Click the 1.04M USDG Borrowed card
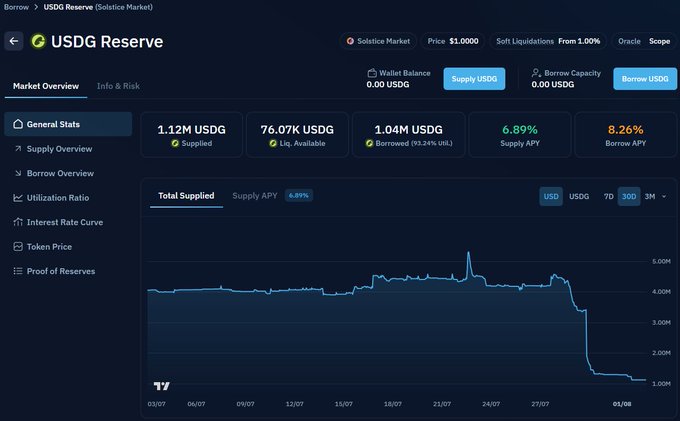Image resolution: width=680 pixels, height=421 pixels. coord(409,135)
